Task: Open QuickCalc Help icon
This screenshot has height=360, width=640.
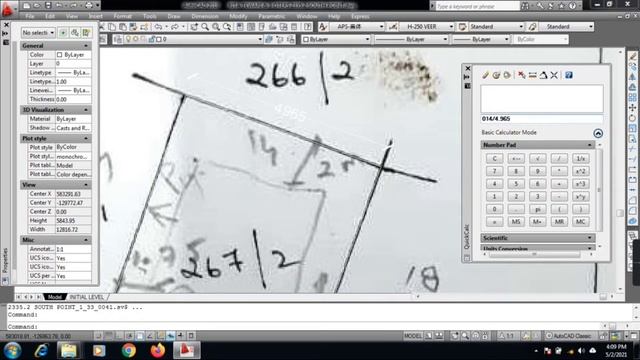Action: 569,75
